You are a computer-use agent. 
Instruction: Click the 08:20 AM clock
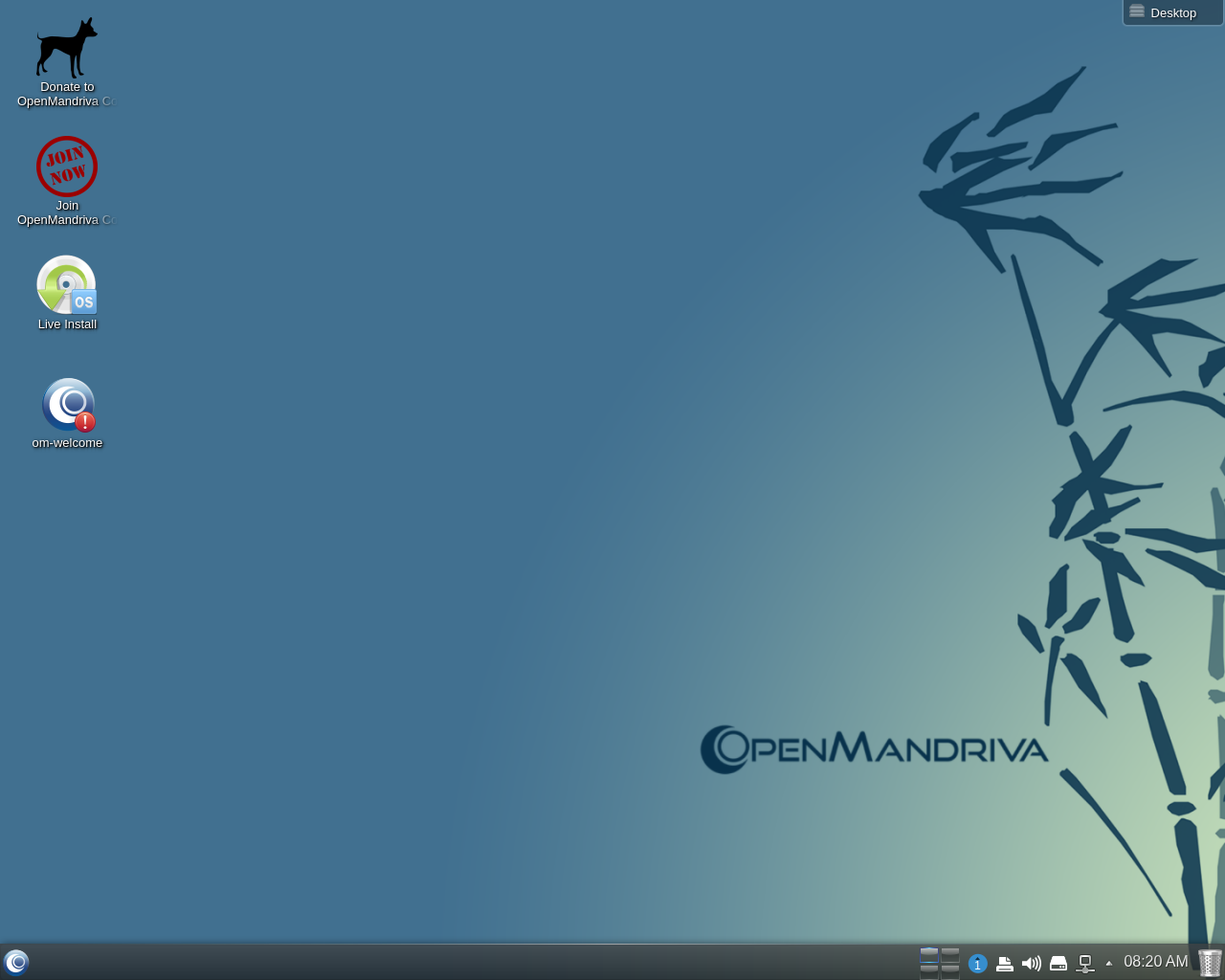coord(1155,962)
